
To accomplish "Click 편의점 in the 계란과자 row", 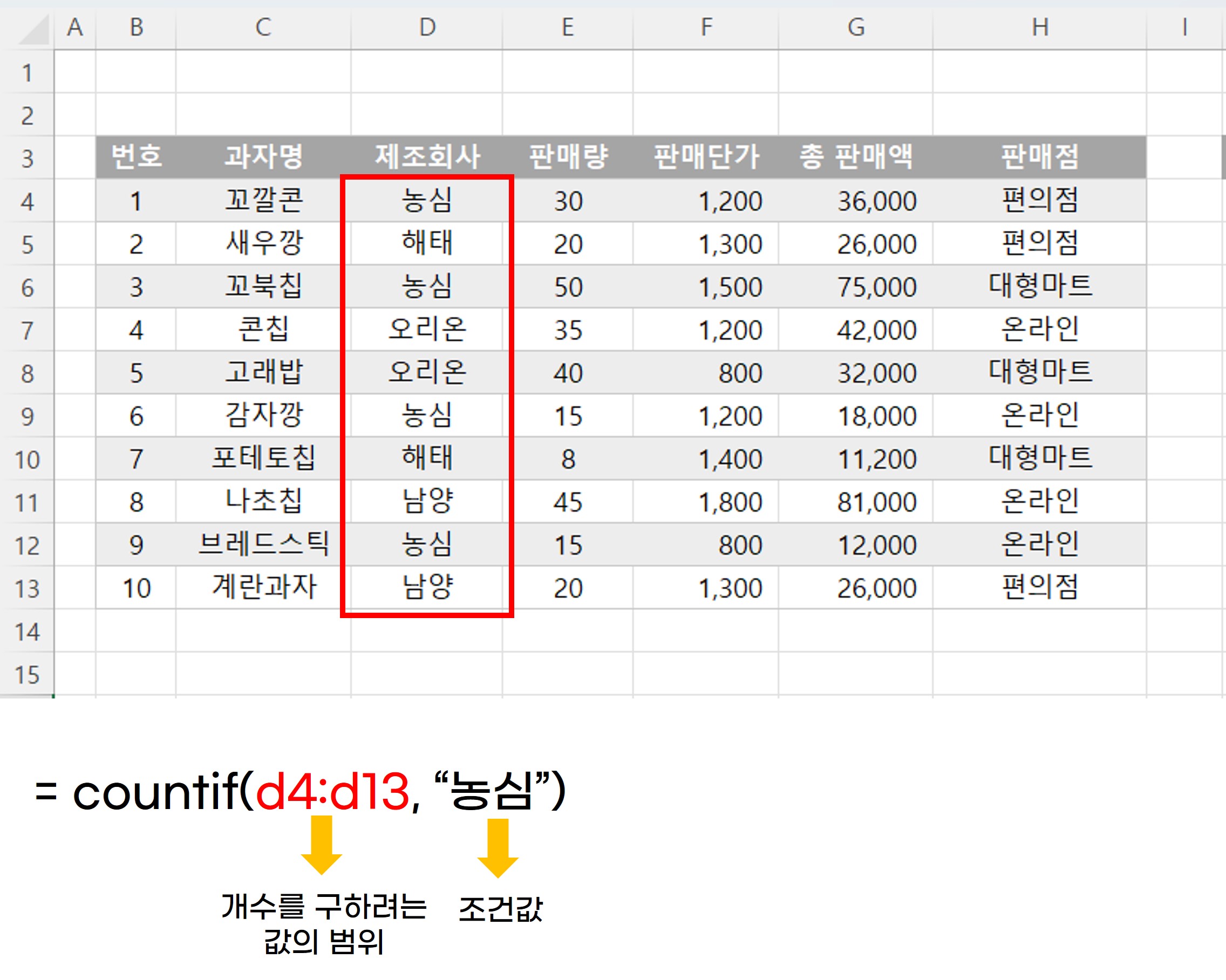I will click(1039, 587).
